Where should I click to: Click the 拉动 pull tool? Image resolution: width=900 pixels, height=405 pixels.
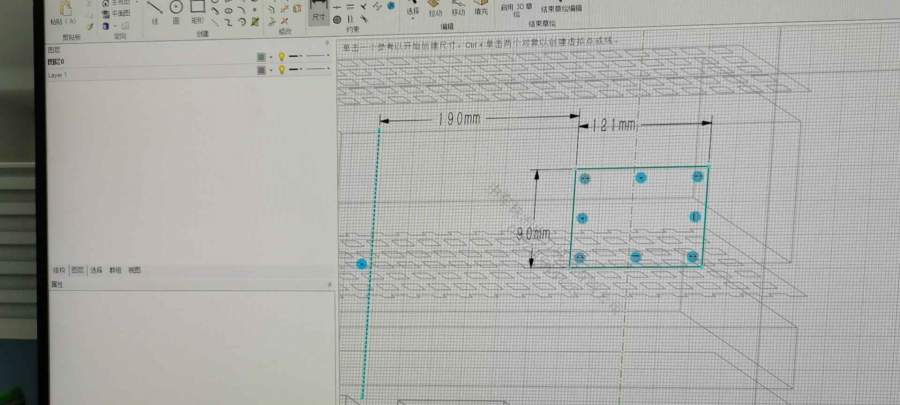pyautogui.click(x=435, y=7)
